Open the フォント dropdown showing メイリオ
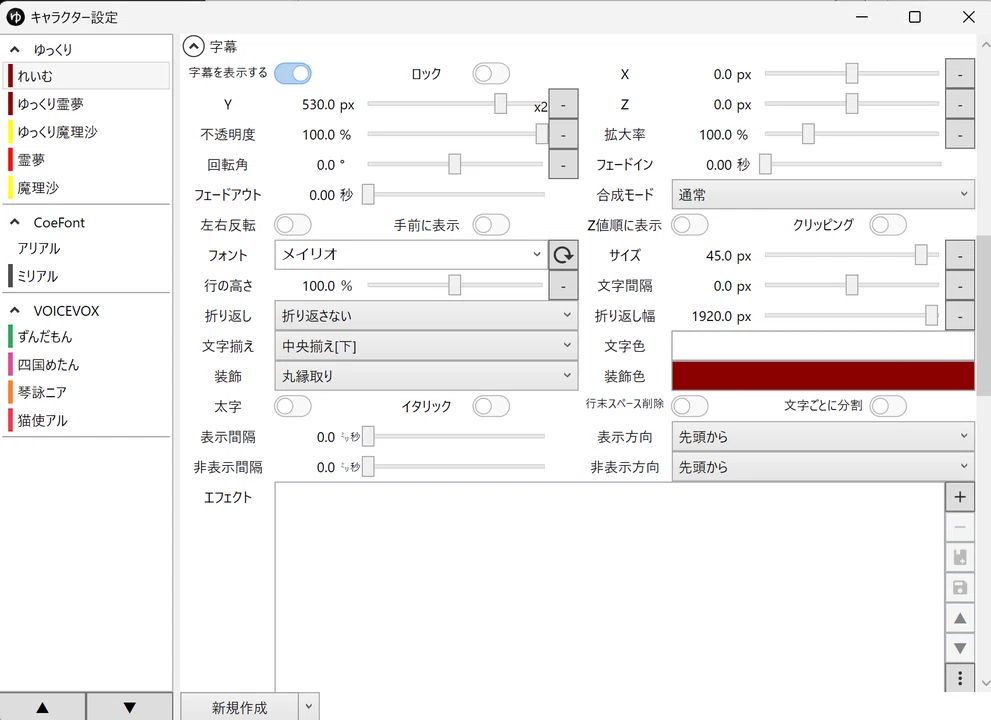This screenshot has height=720, width=991. (411, 255)
